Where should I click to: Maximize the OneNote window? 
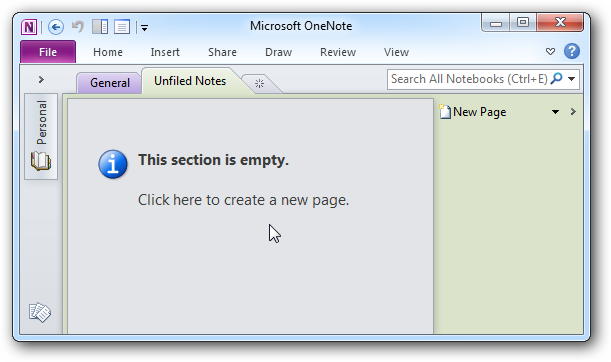pyautogui.click(x=523, y=22)
